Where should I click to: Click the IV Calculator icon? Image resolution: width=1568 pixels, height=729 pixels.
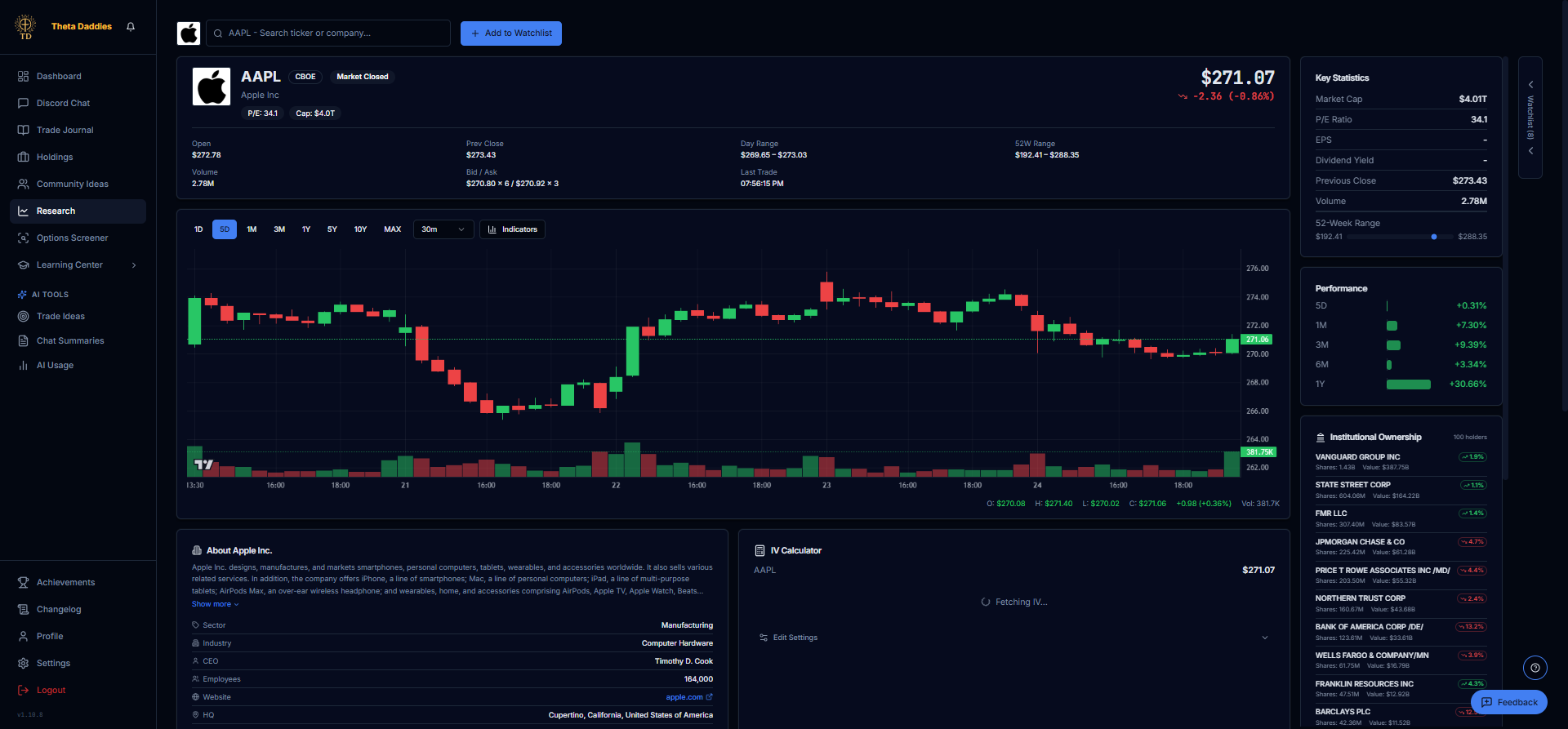(759, 551)
